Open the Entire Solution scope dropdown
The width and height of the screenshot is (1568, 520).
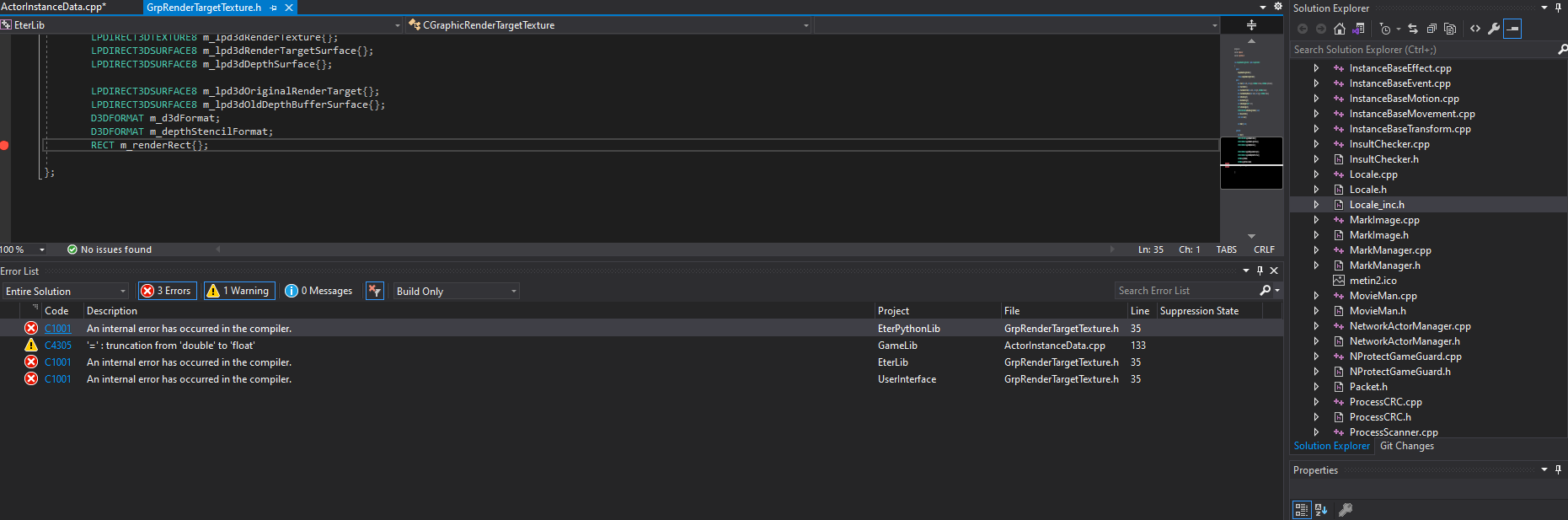click(65, 292)
